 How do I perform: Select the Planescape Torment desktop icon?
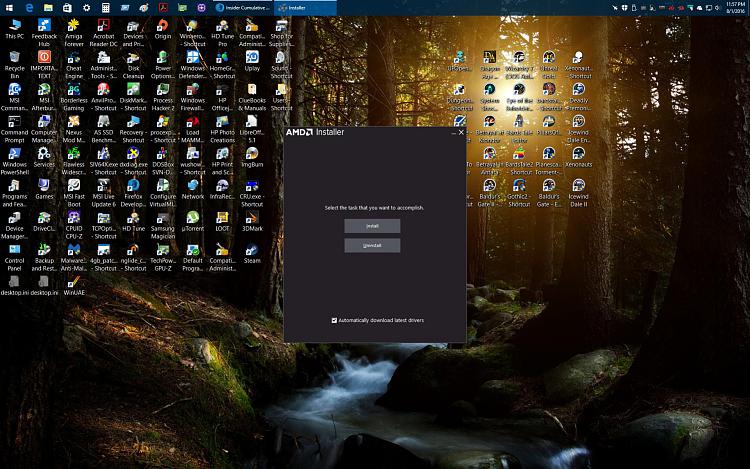(x=549, y=161)
